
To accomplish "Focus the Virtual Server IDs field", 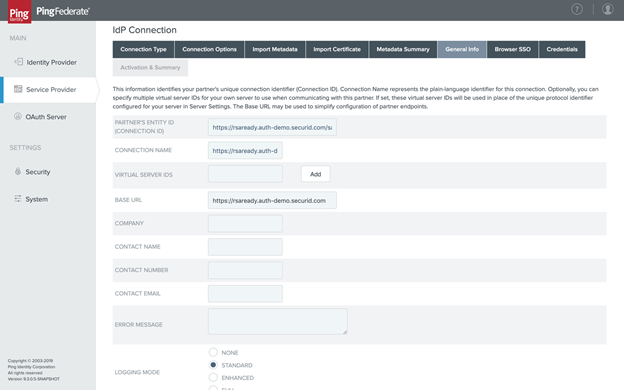I will coord(245,174).
